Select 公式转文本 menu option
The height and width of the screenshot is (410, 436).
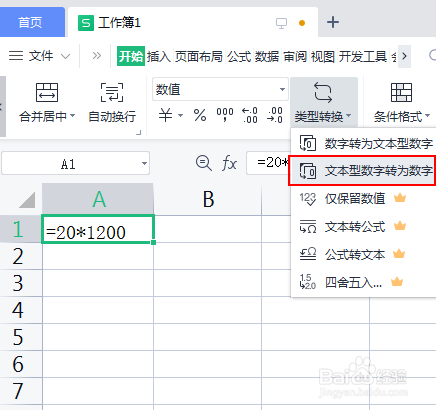[x=363, y=255]
